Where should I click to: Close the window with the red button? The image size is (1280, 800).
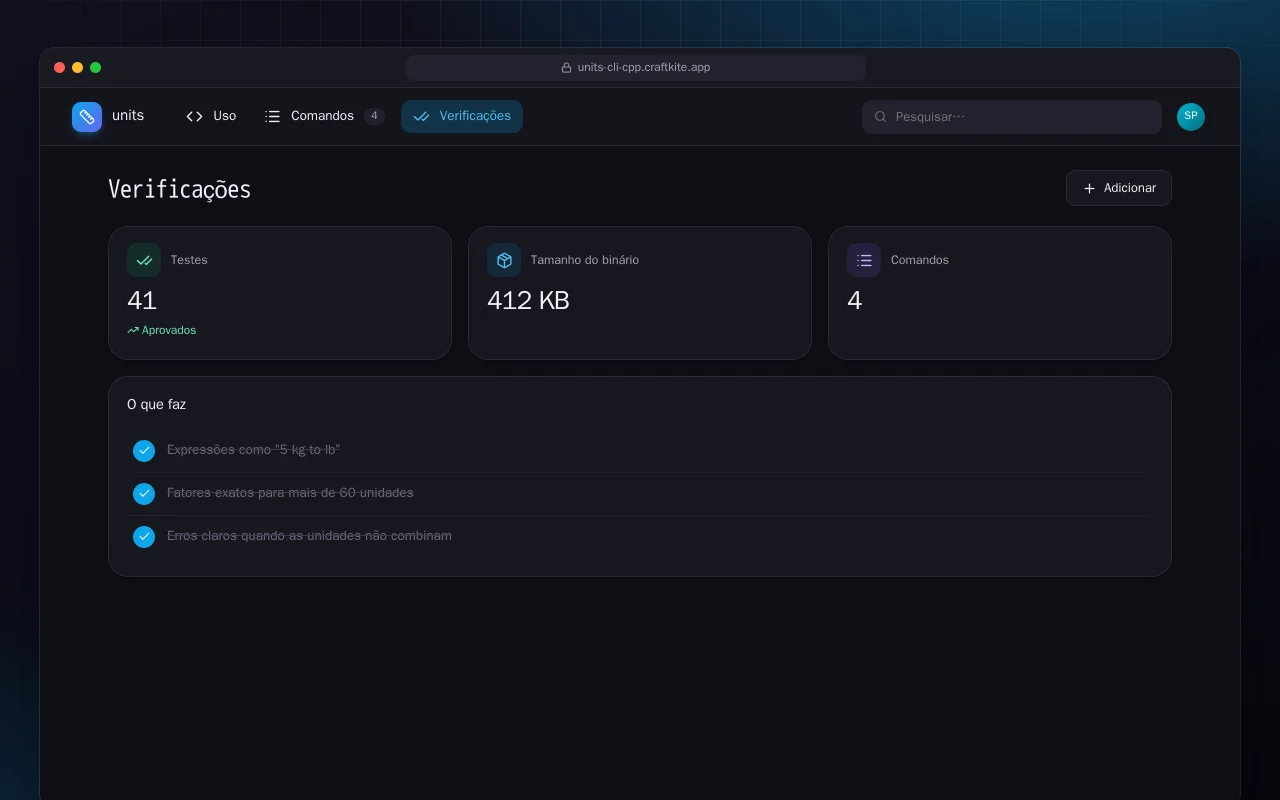(x=60, y=68)
